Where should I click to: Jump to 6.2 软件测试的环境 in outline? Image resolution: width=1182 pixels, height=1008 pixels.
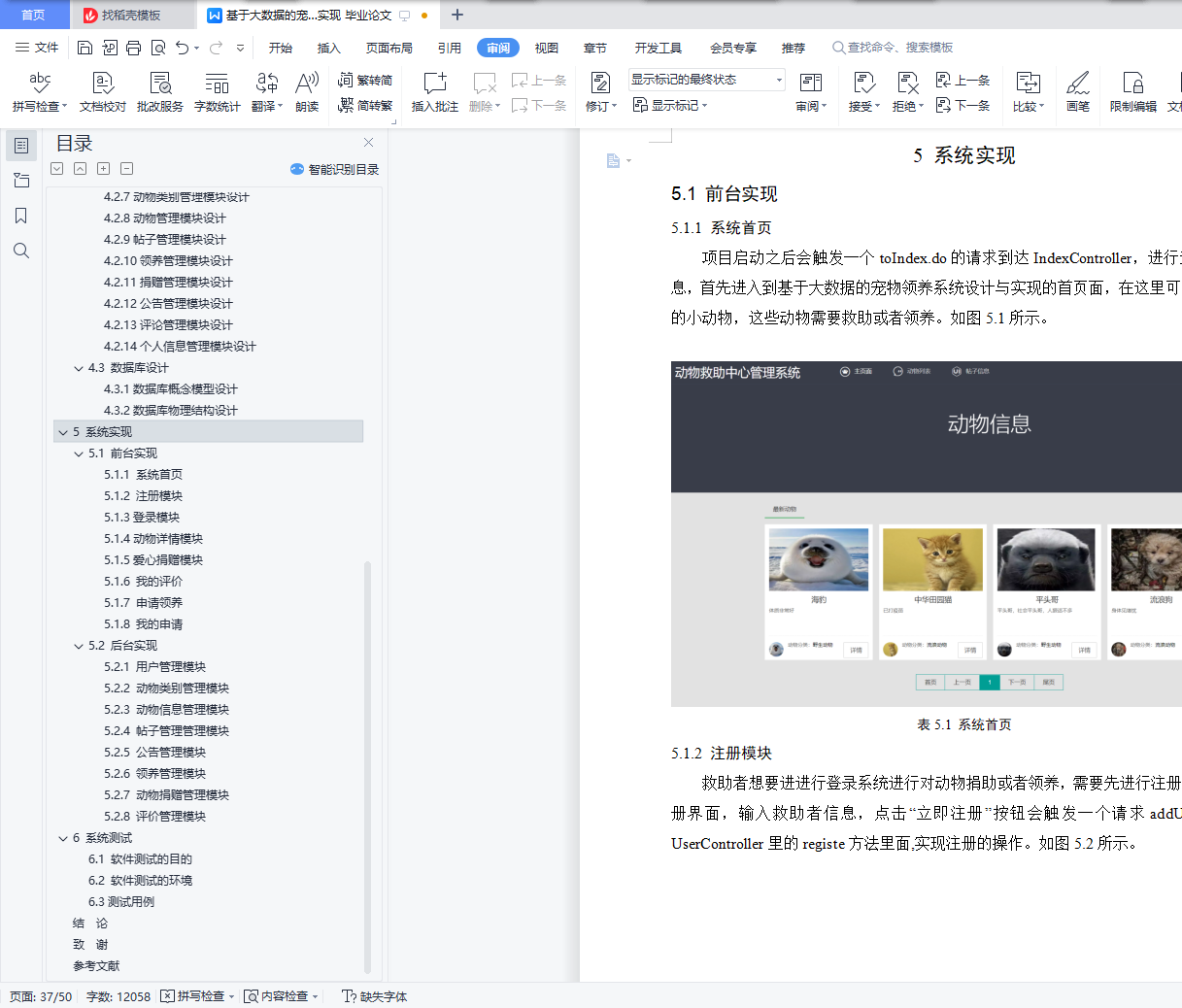[140, 881]
